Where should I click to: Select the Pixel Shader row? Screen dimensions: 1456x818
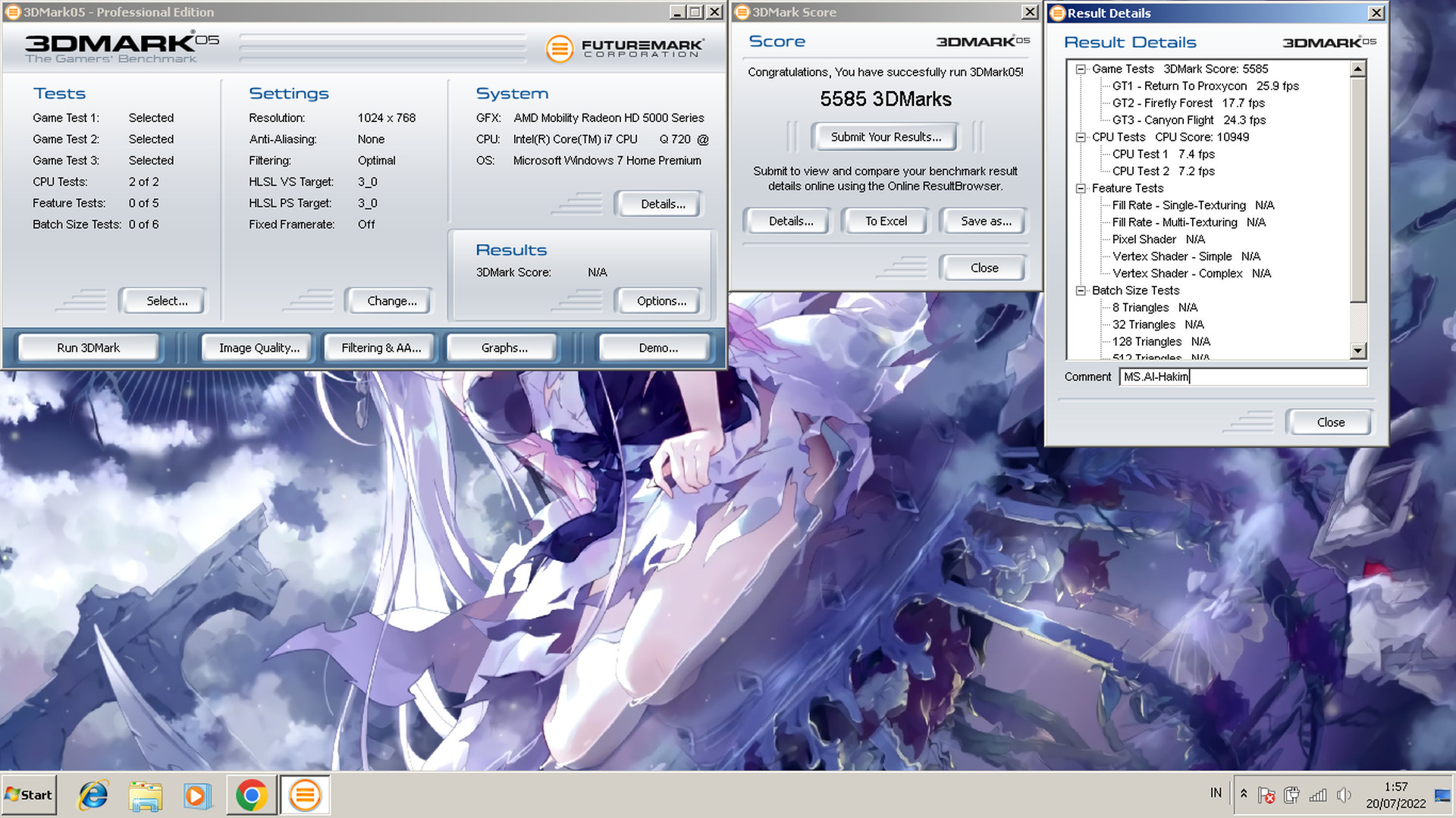(1158, 240)
